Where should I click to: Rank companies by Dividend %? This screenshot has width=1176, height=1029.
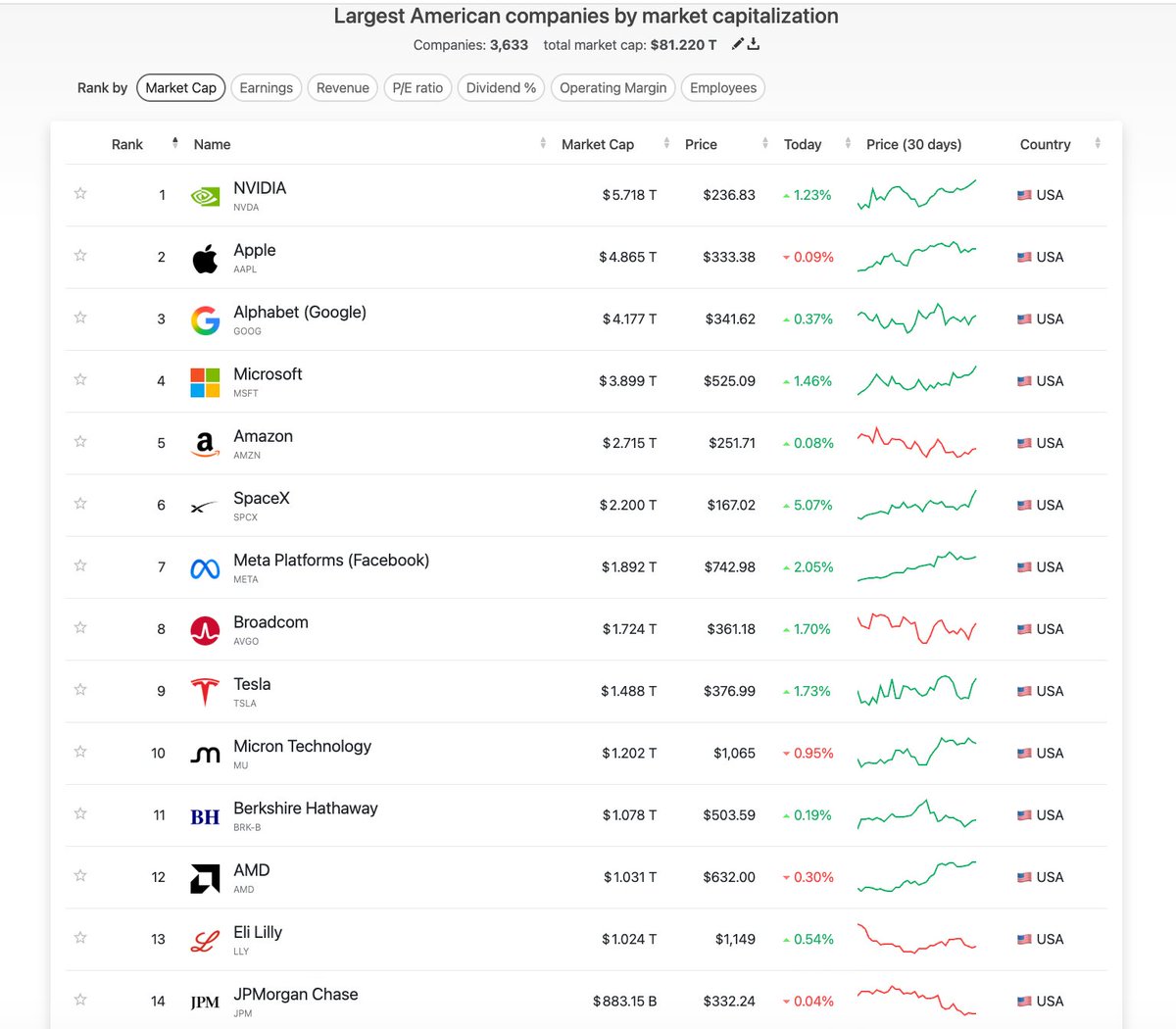point(502,87)
